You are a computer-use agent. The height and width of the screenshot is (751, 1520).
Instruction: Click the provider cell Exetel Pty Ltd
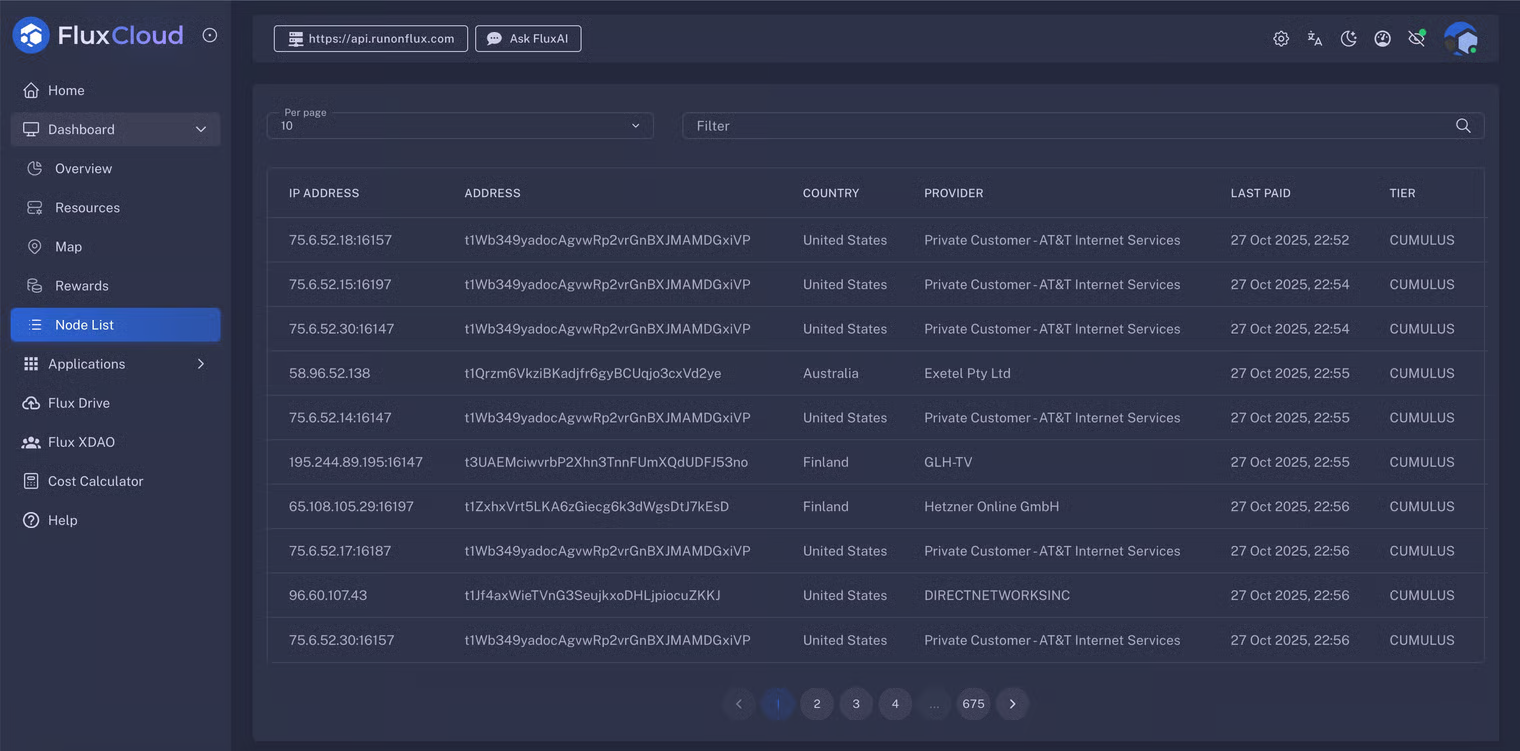tap(967, 373)
